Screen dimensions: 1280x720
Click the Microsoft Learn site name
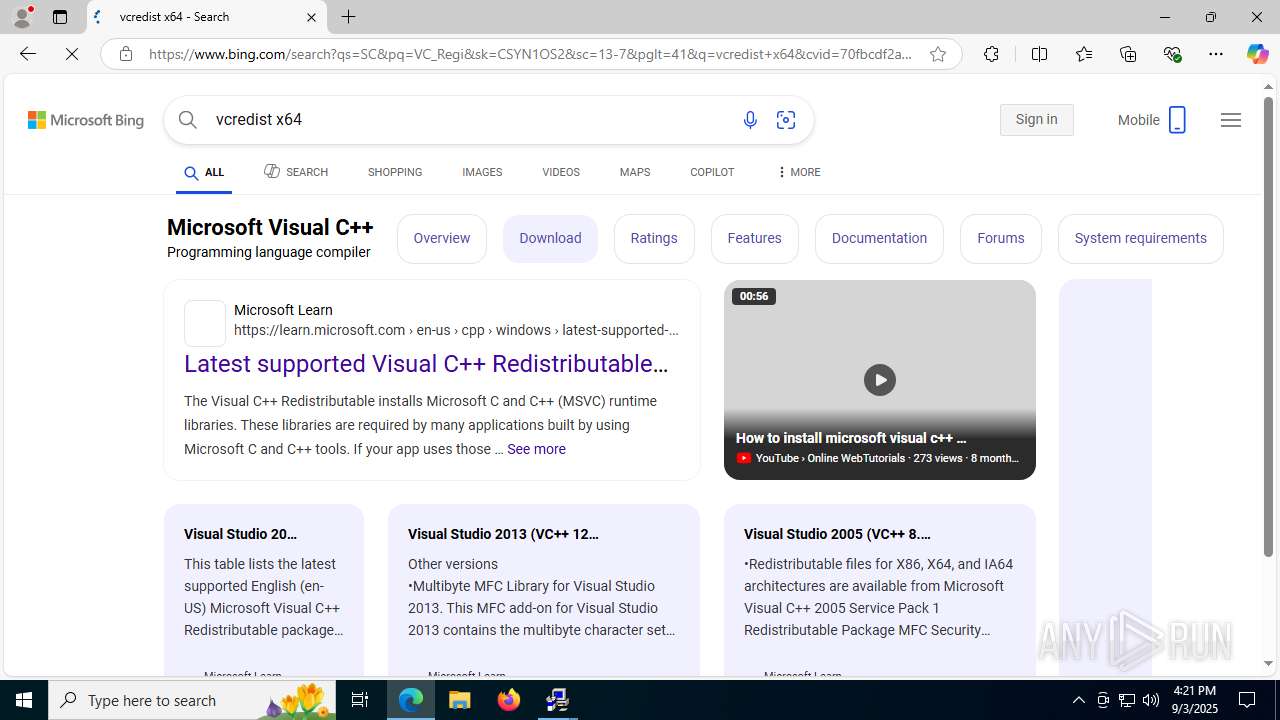click(283, 310)
